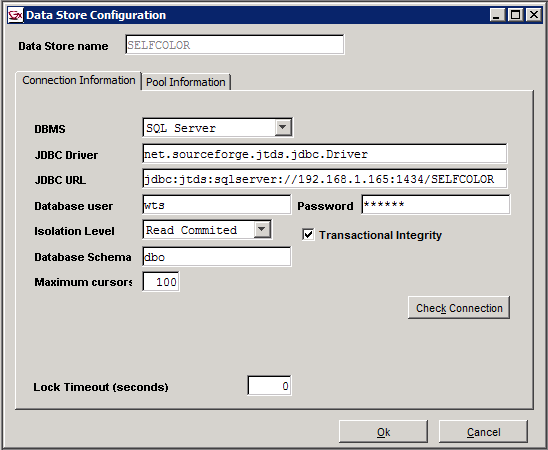The height and width of the screenshot is (450, 548).
Task: Click the Isolation Level label
Action: (74, 231)
